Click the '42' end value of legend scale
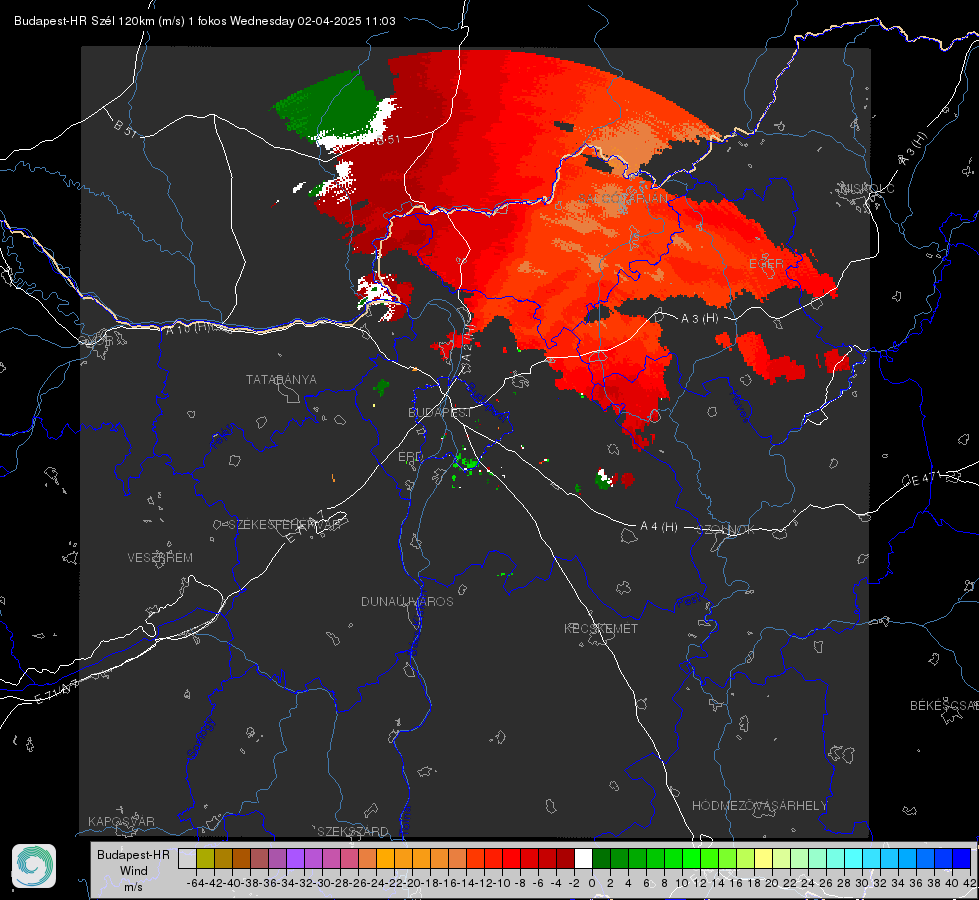This screenshot has height=900, width=979. click(970, 883)
